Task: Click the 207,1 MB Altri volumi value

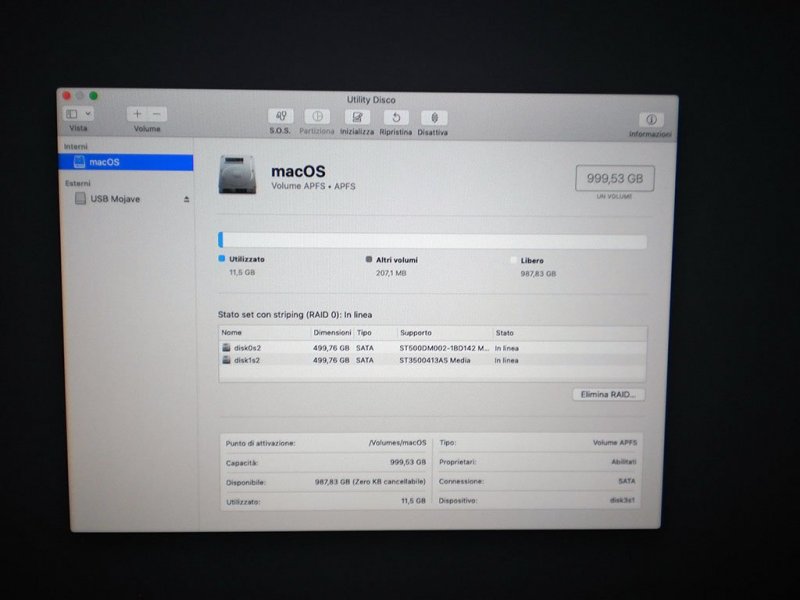Action: point(391,273)
